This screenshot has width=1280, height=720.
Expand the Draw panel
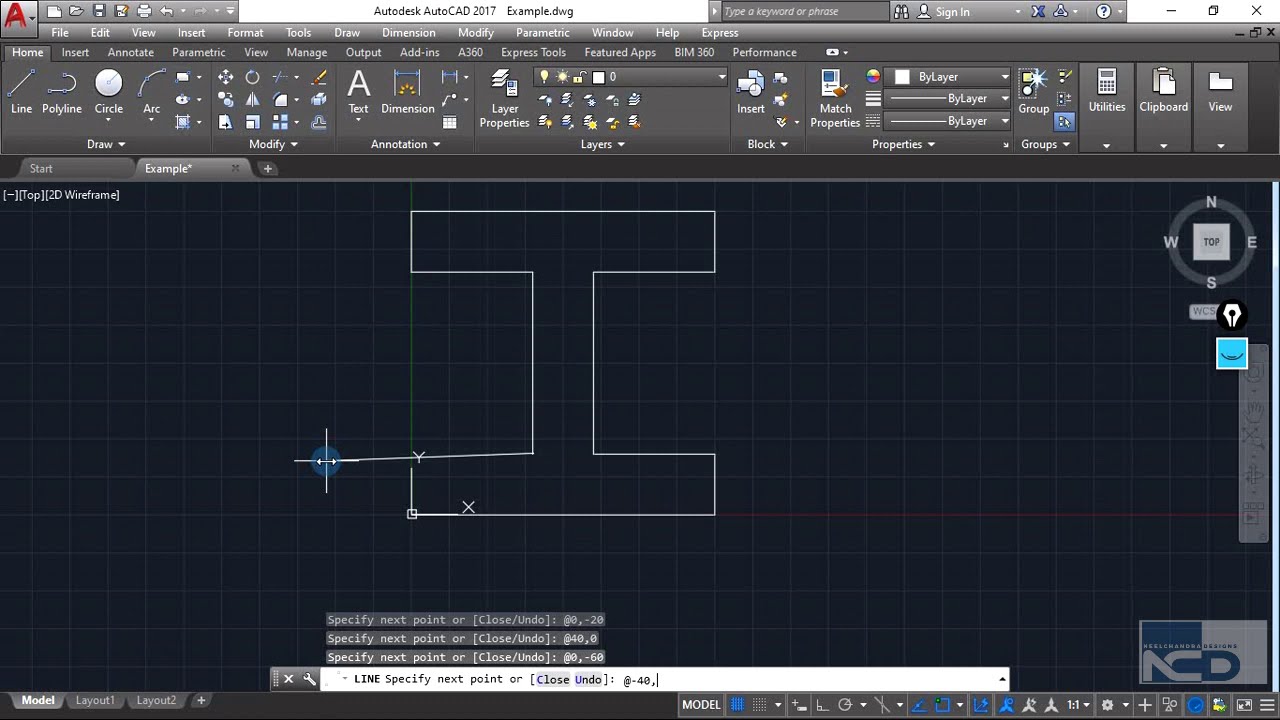pyautogui.click(x=106, y=144)
